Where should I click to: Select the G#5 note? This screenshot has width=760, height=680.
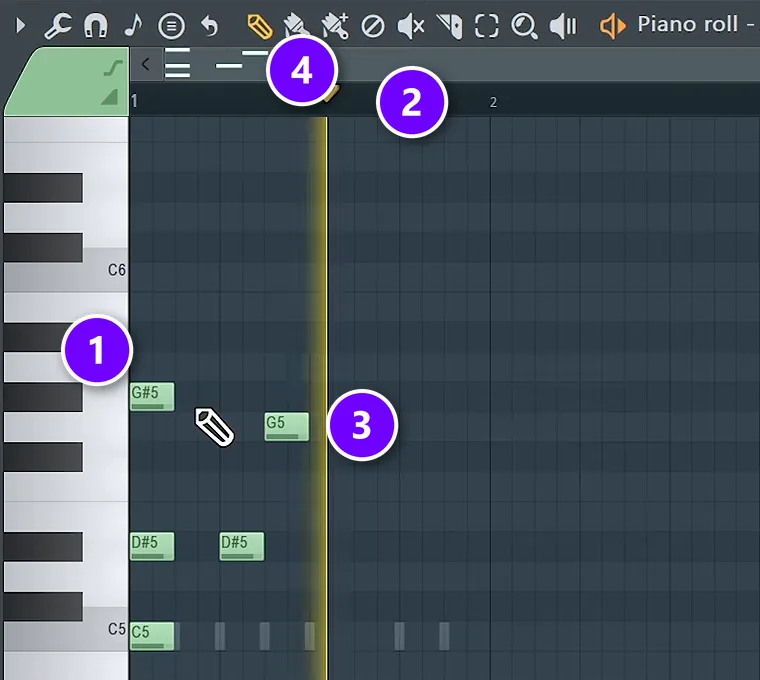coord(152,397)
